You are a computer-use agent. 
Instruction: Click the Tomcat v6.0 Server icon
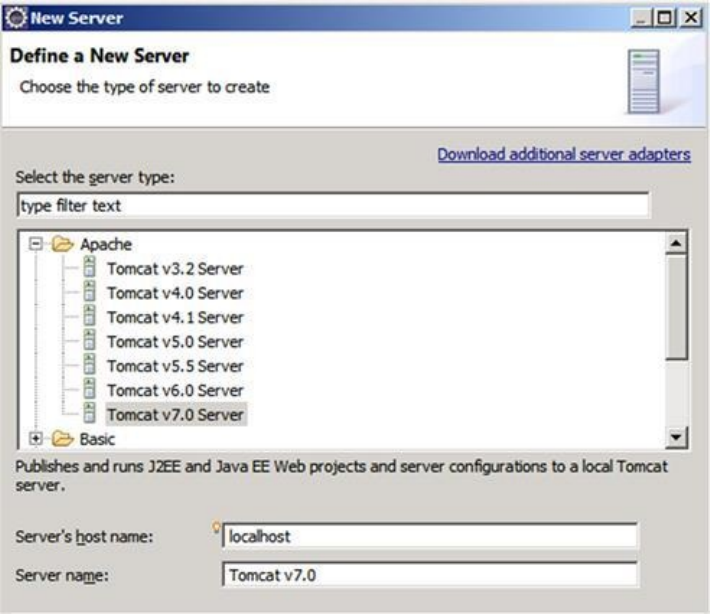[90, 389]
